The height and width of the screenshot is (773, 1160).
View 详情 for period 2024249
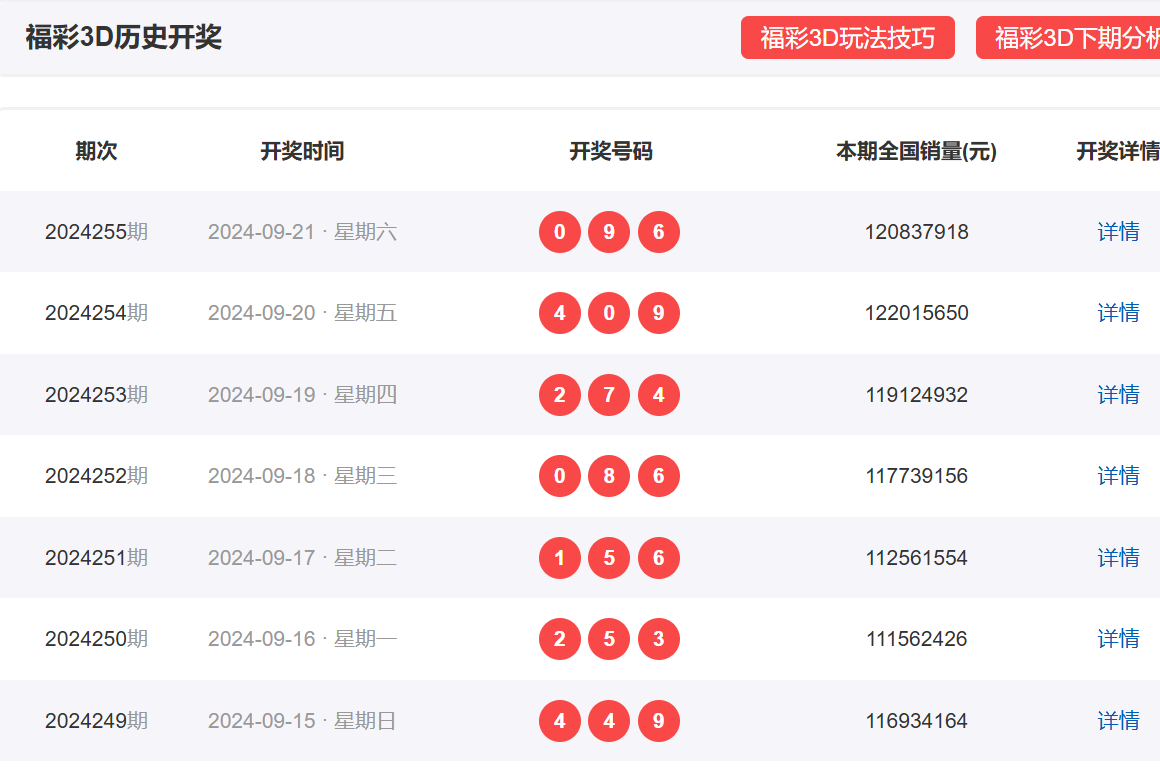1118,721
